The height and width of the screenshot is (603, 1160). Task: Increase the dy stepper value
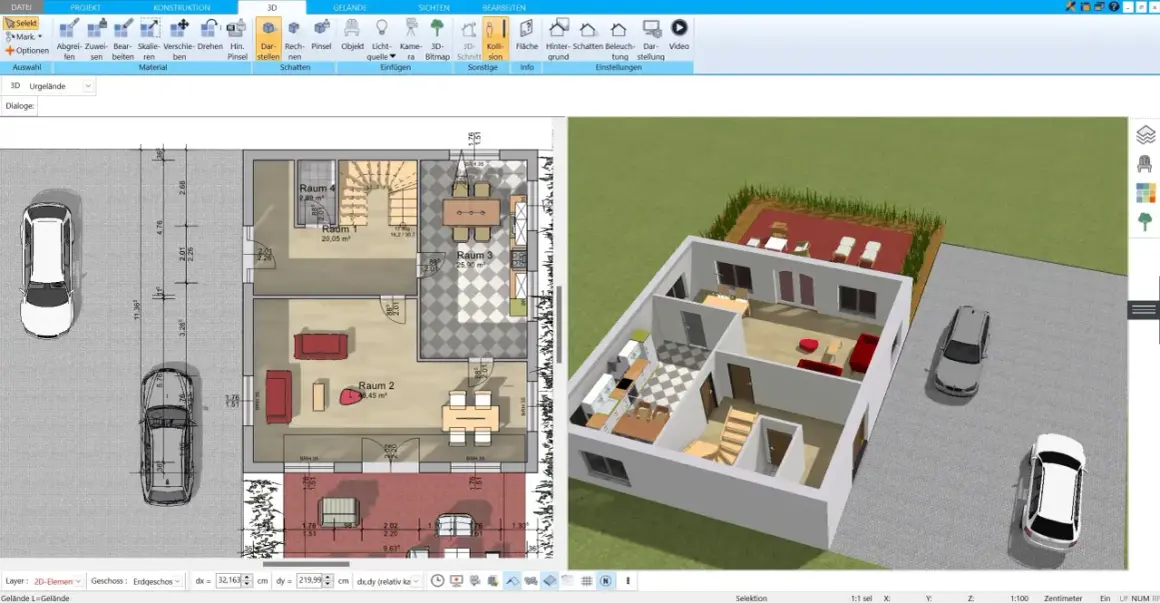[x=328, y=578]
